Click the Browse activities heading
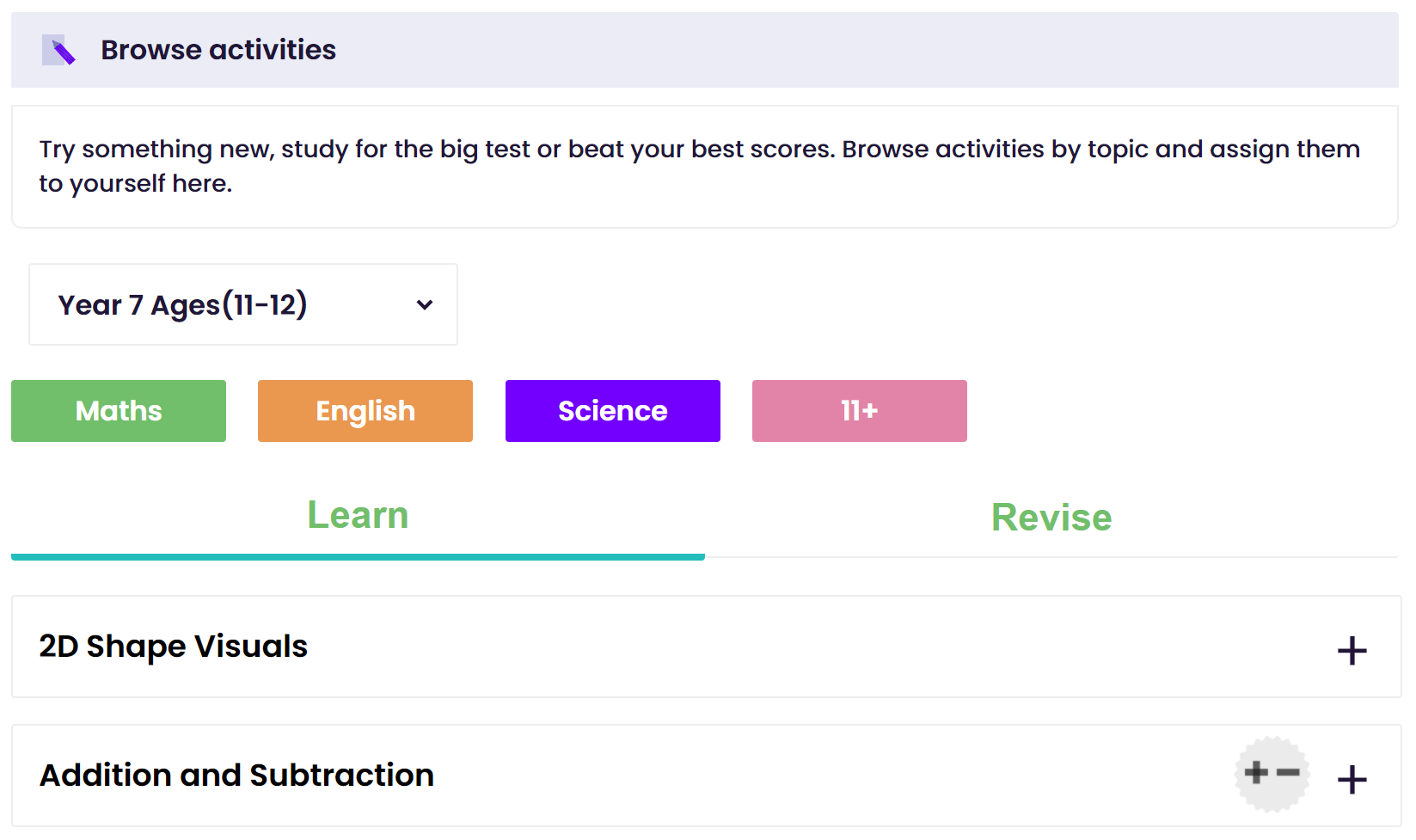Image resolution: width=1416 pixels, height=840 pixels. click(x=218, y=50)
